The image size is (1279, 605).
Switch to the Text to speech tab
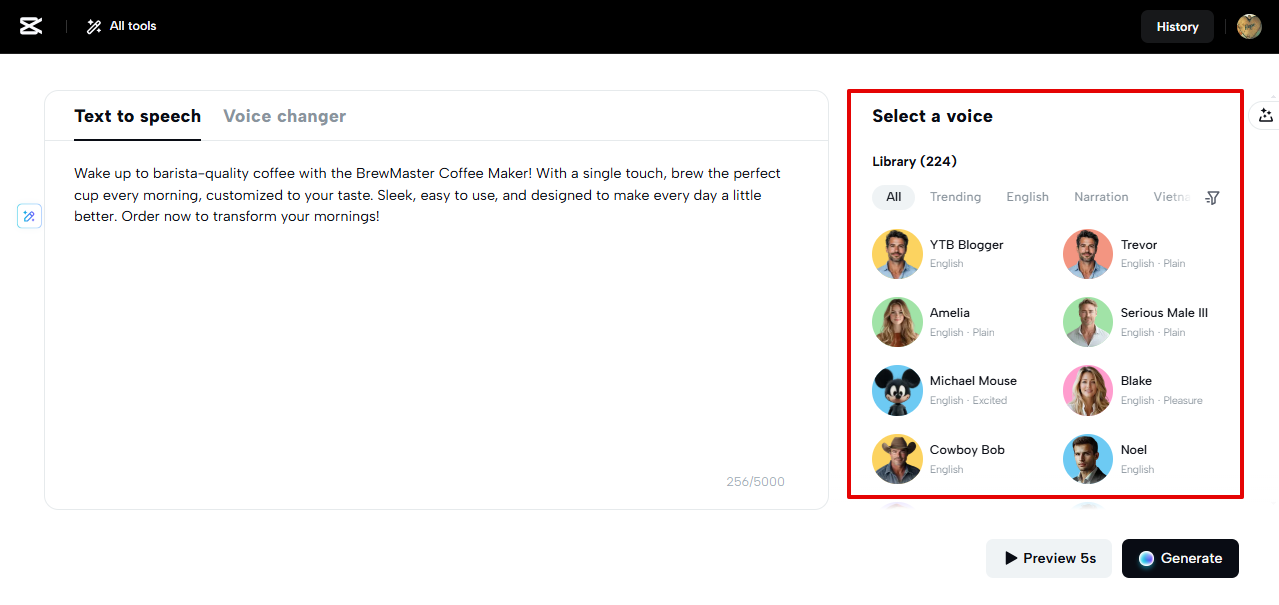[x=137, y=116]
